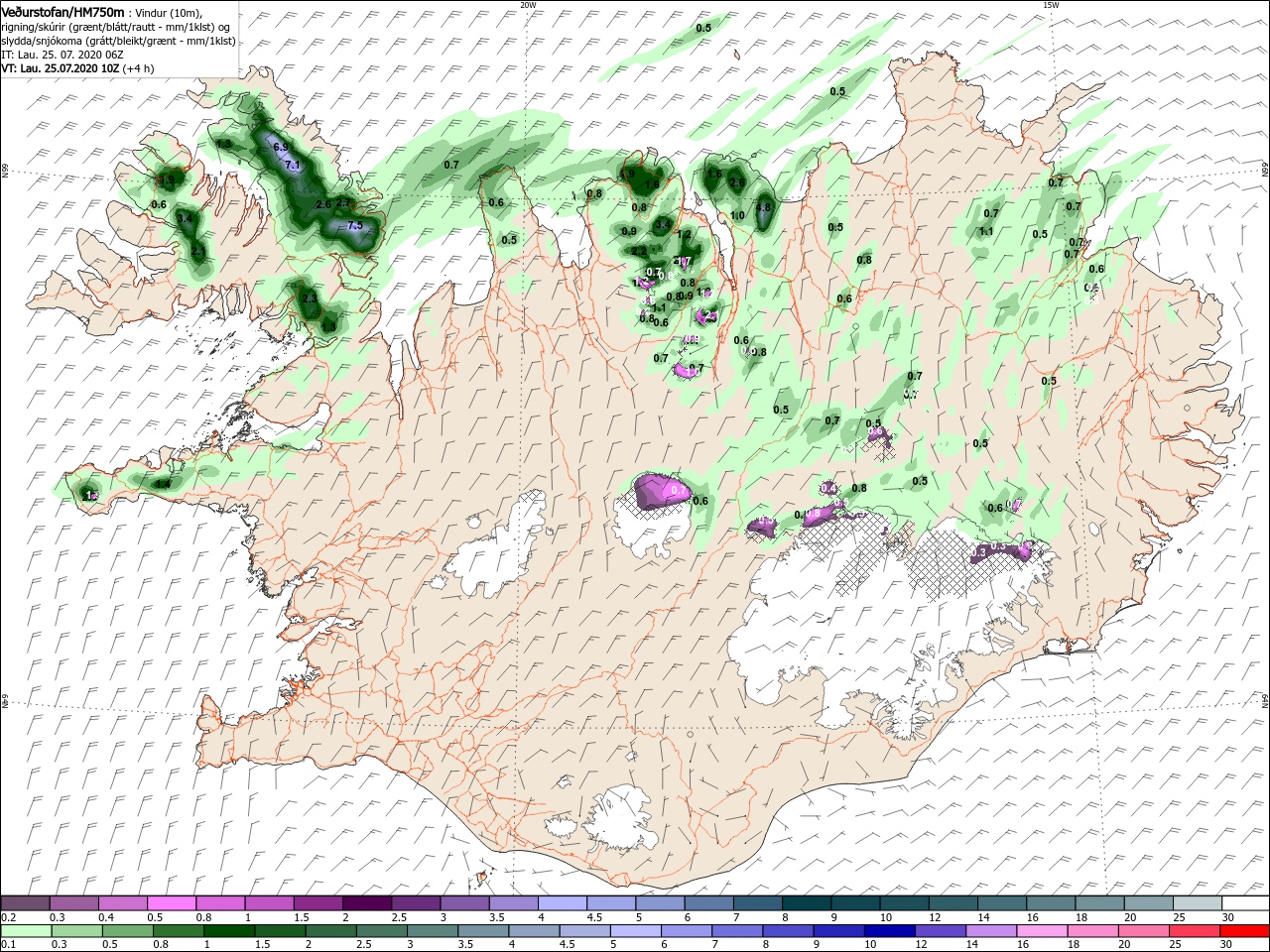The image size is (1270, 952).
Task: Click the purple snowfall blob on the central glacier
Action: [x=663, y=490]
